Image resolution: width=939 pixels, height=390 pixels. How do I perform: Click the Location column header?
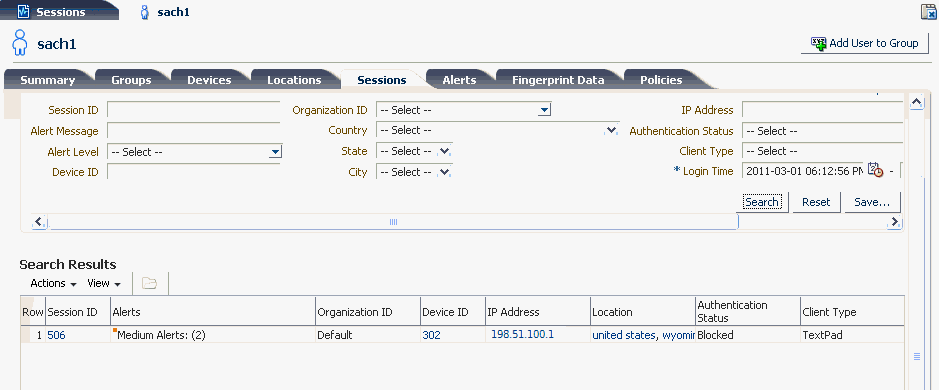tap(643, 312)
